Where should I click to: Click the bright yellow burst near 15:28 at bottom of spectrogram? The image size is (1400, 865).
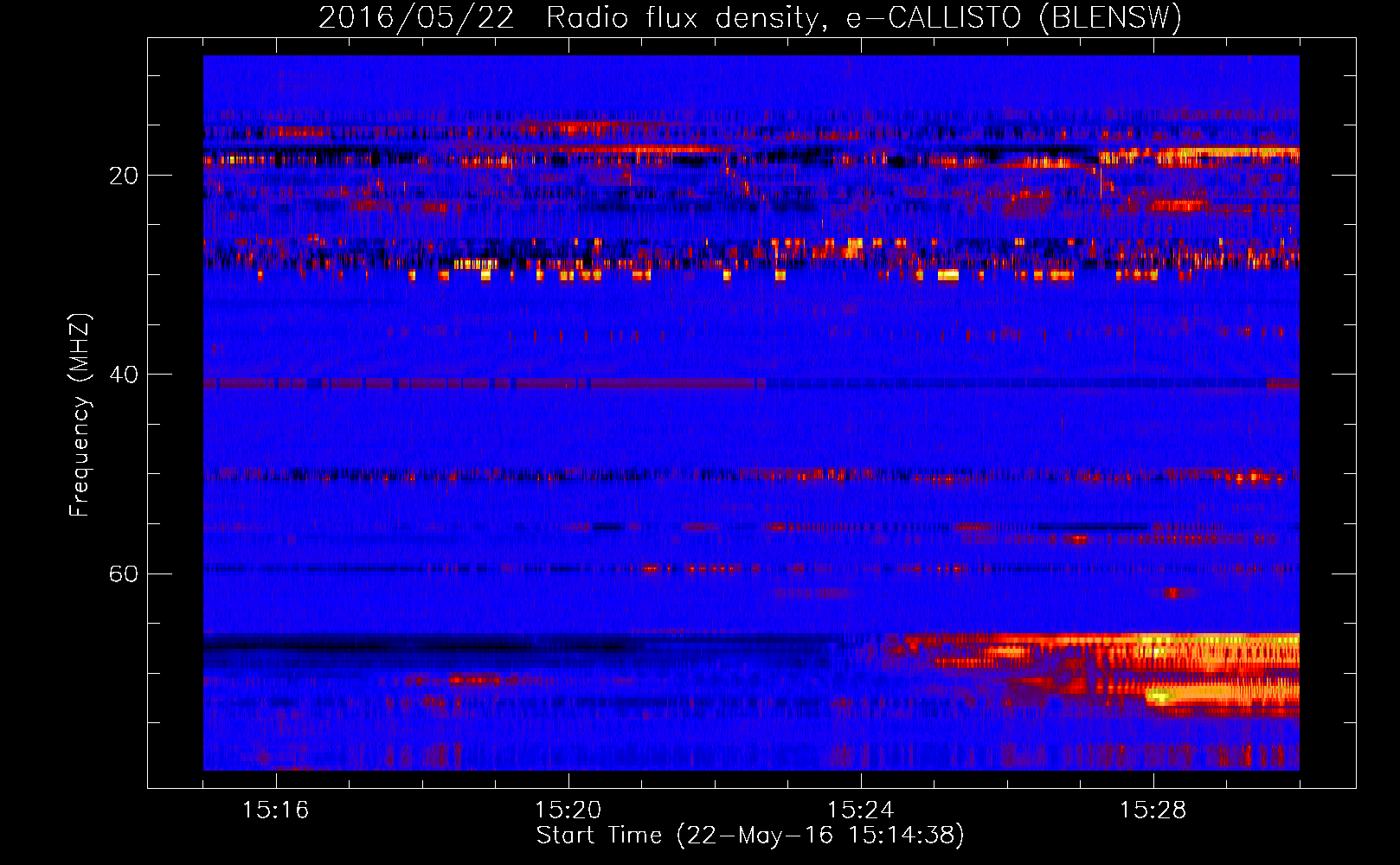click(x=1161, y=695)
